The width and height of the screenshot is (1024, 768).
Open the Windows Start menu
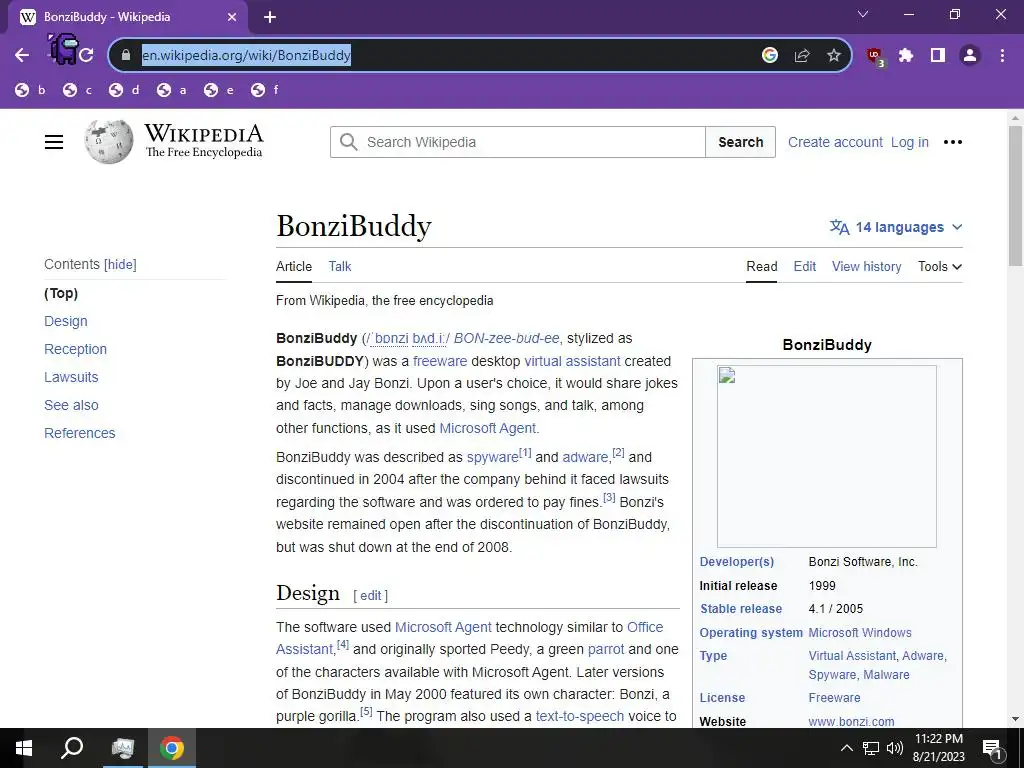24,748
